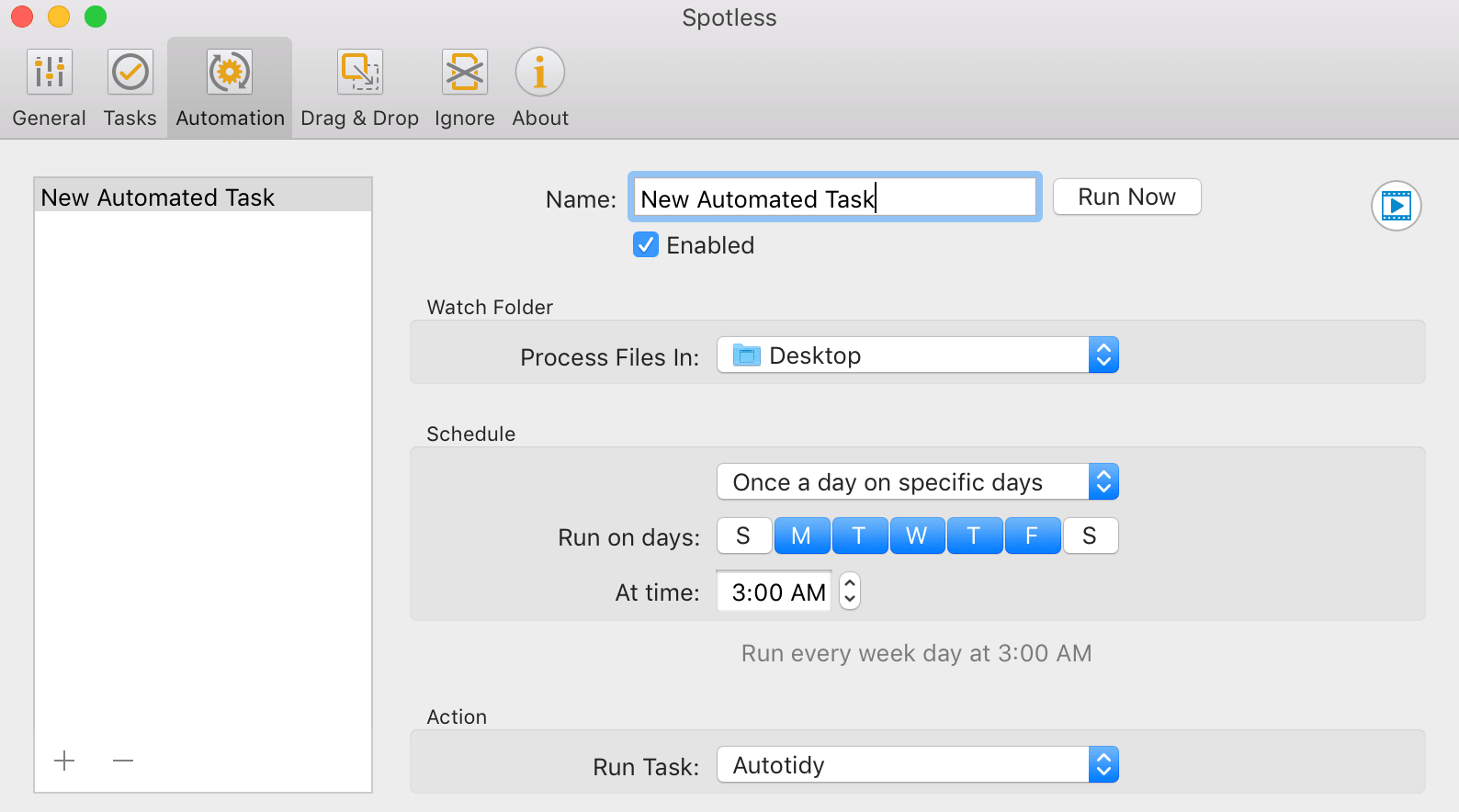Click the At time stepper arrows
The image size is (1459, 812).
[850, 592]
